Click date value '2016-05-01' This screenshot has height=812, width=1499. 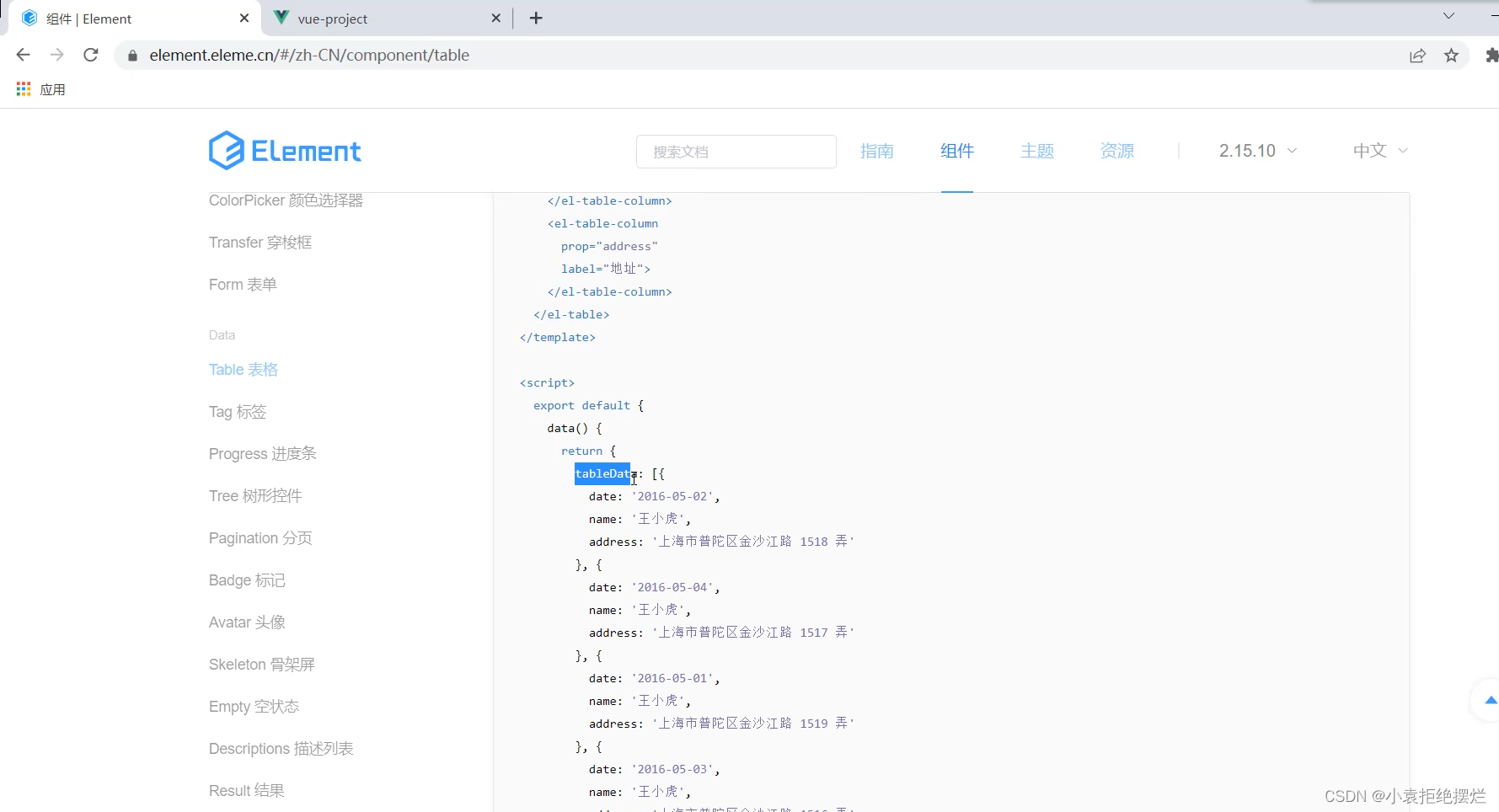point(673,678)
